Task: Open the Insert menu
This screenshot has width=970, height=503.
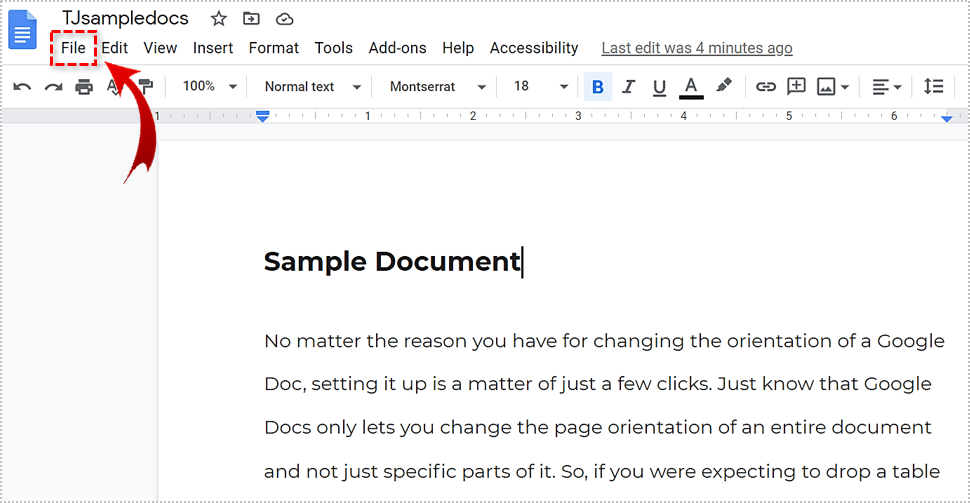Action: pyautogui.click(x=213, y=48)
